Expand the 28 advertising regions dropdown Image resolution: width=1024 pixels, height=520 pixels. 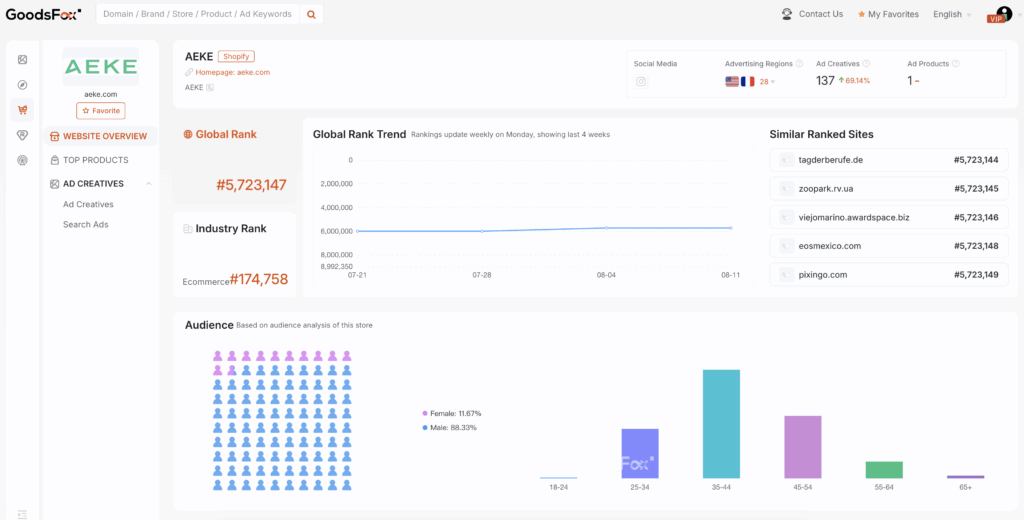(767, 82)
